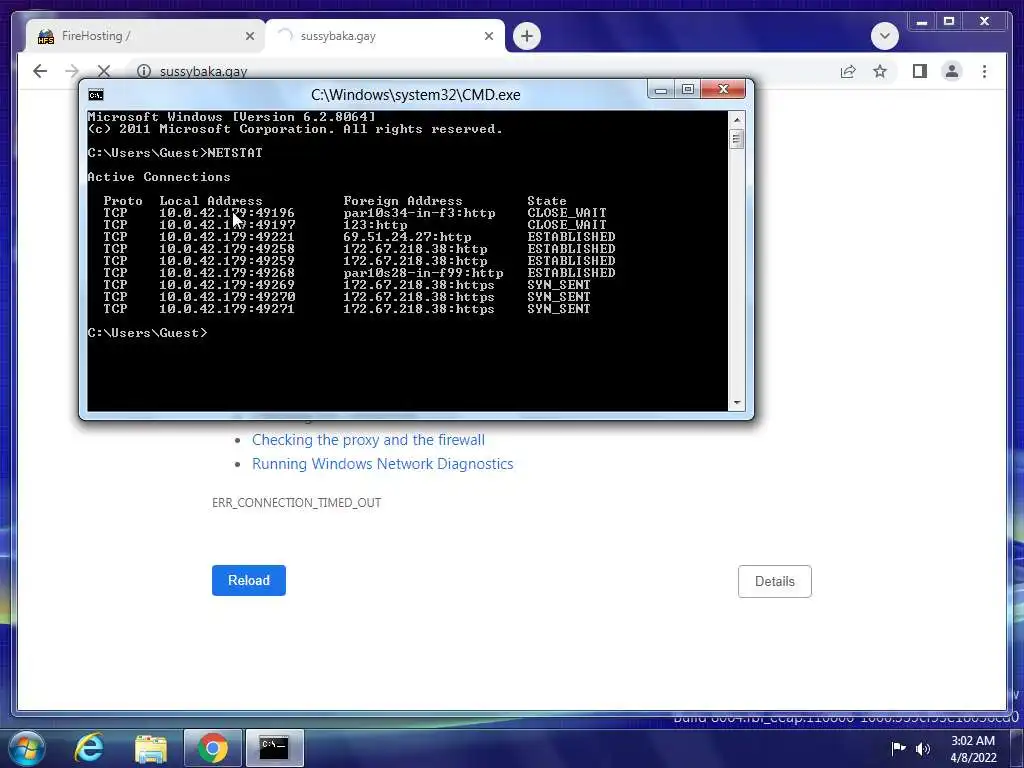Viewport: 1024px width, 768px height.
Task: Close the CMD.exe window
Action: [723, 89]
